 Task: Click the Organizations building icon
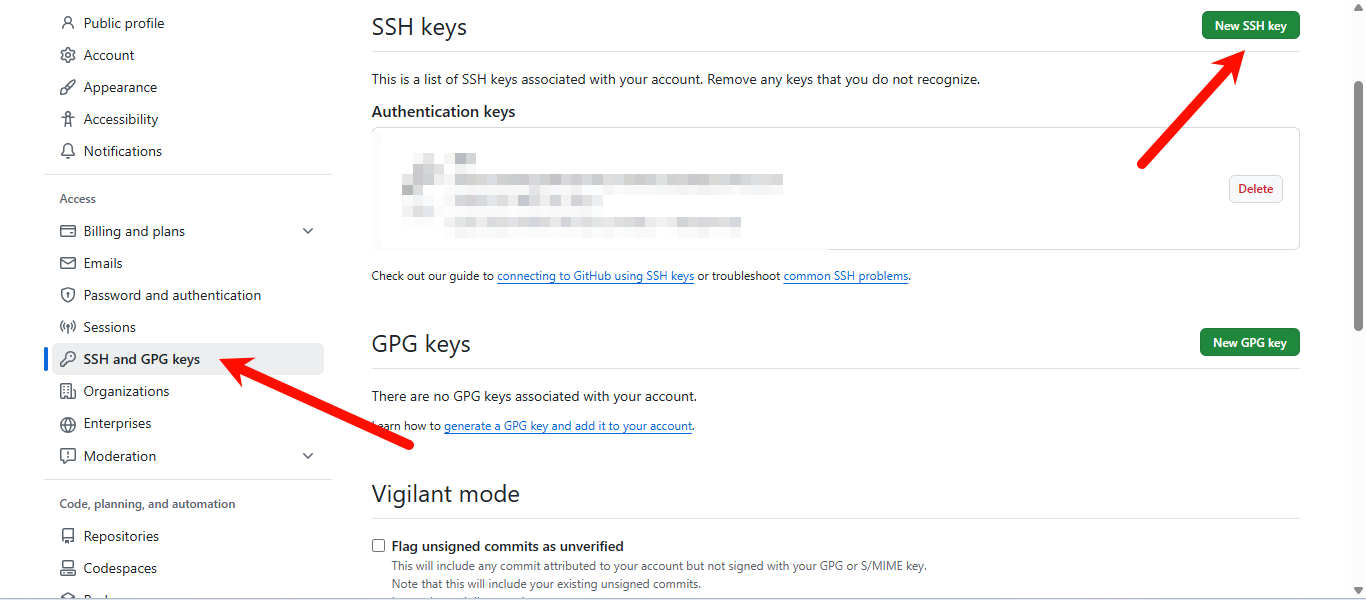(x=68, y=391)
